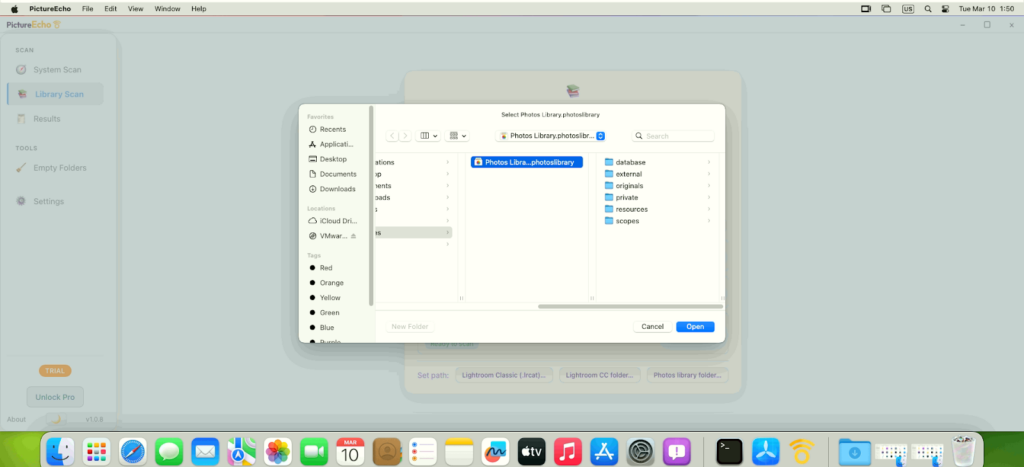
Task: Eject the VMware volume
Action: [353, 236]
